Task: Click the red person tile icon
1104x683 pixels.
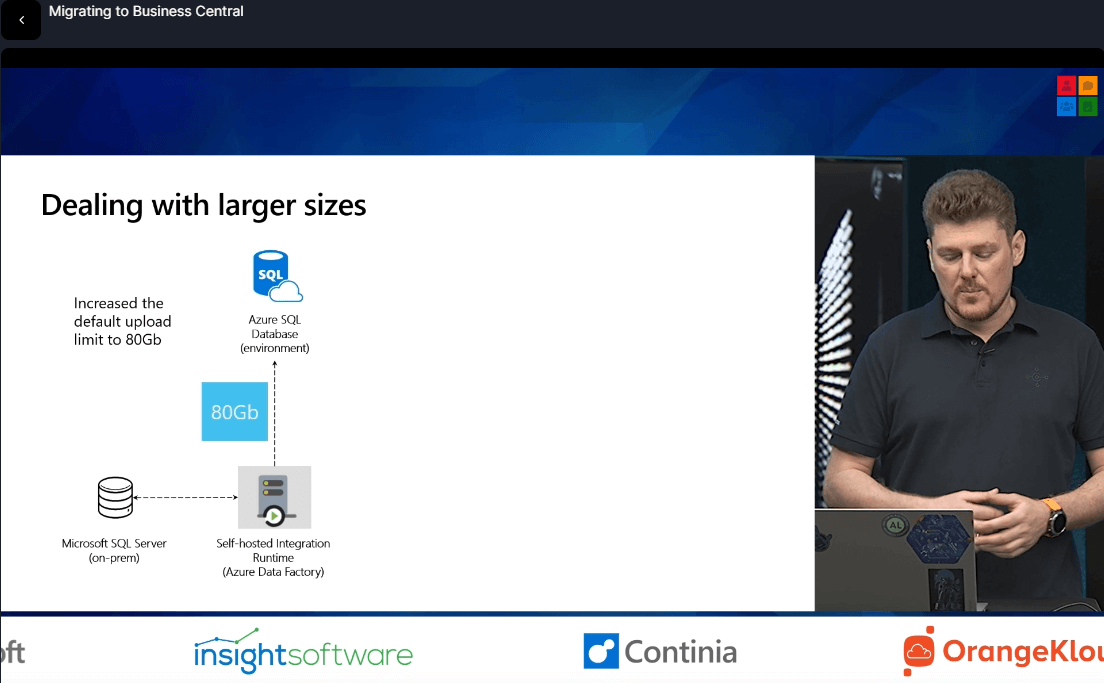Action: 1066,86
